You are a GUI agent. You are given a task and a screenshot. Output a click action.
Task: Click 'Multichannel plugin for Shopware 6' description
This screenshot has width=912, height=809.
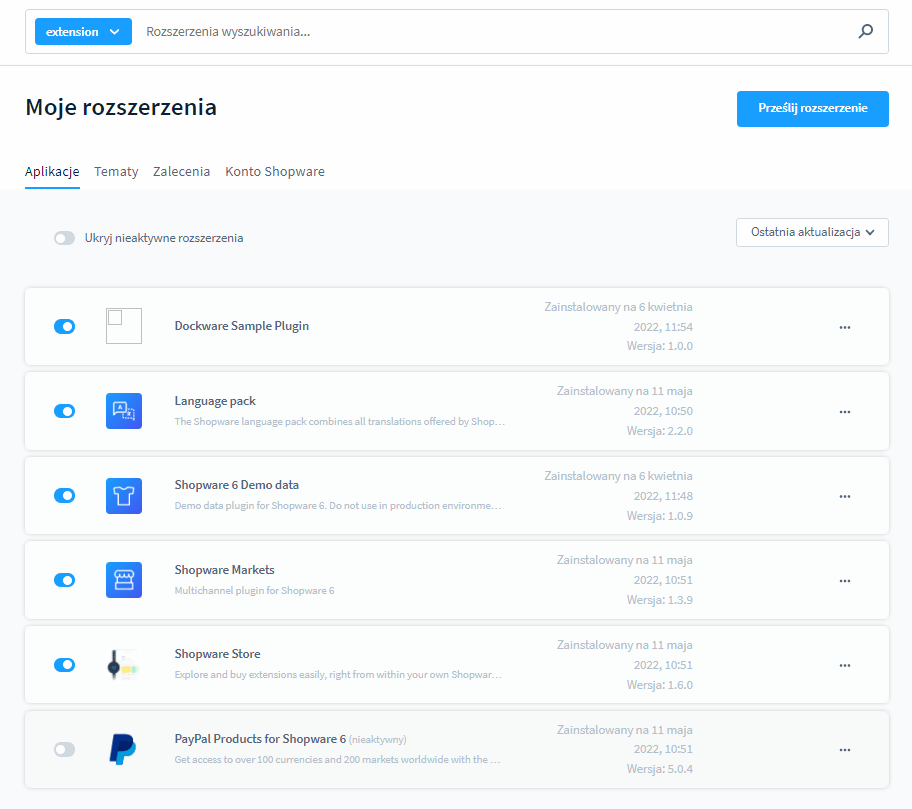(x=254, y=590)
